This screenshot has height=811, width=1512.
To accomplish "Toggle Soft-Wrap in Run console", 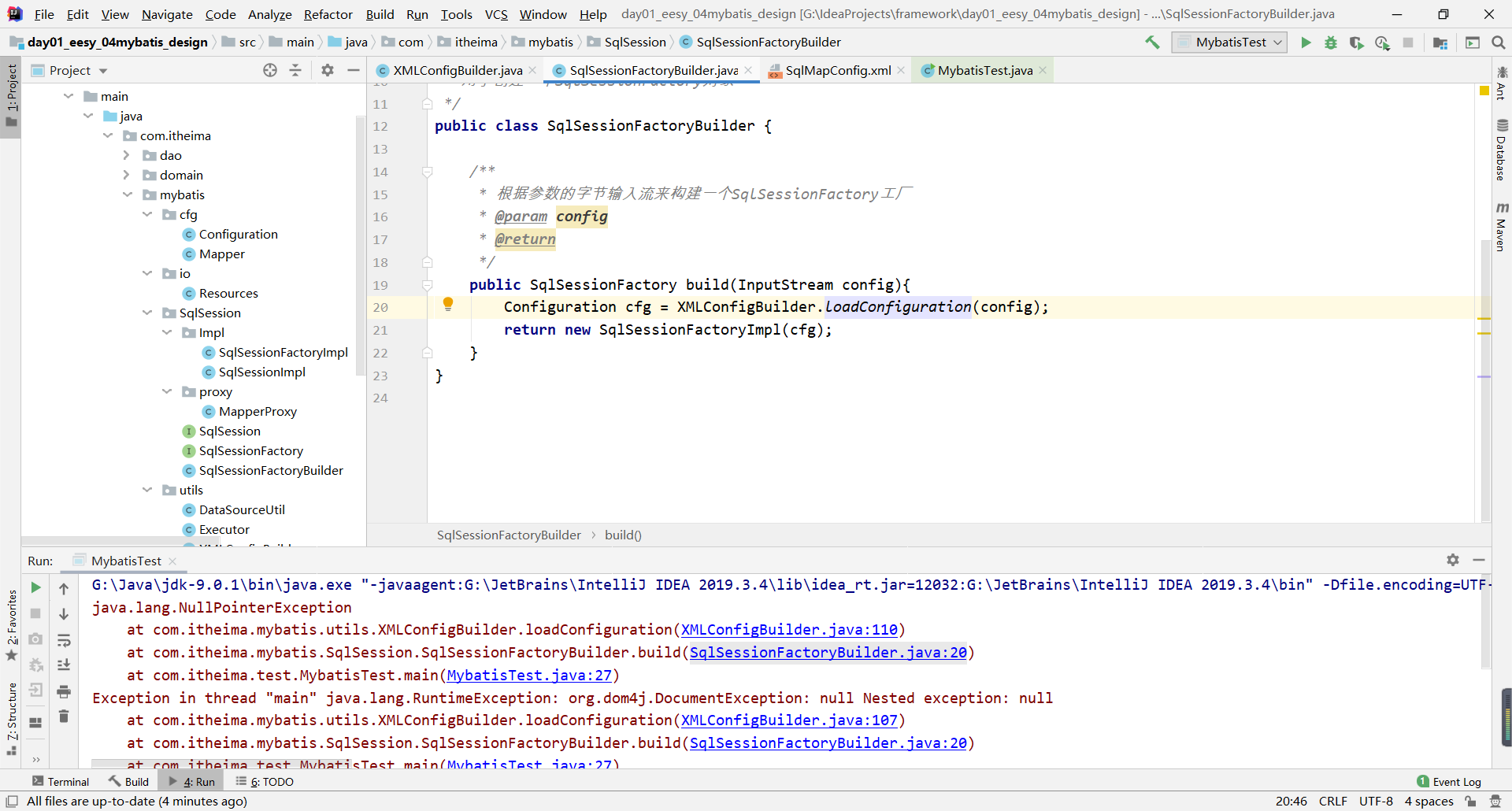I will [64, 640].
